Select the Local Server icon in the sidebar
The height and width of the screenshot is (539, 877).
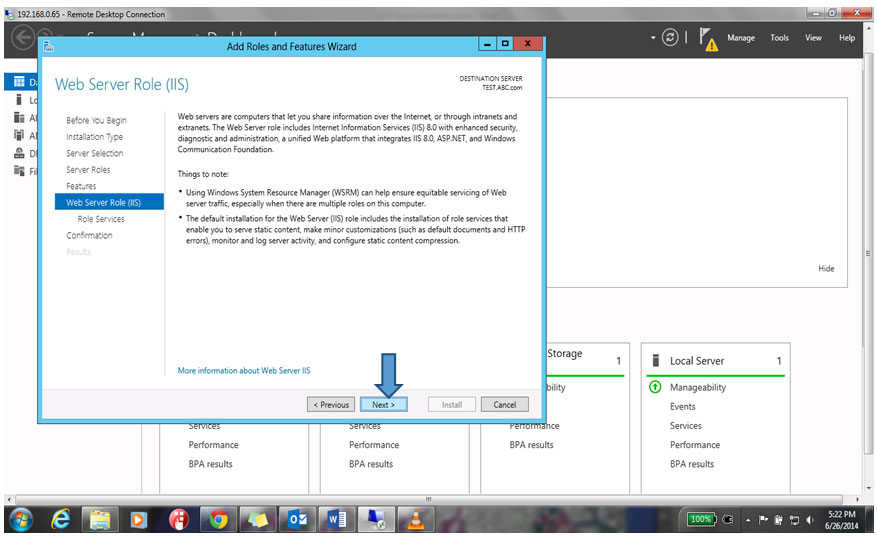19,100
